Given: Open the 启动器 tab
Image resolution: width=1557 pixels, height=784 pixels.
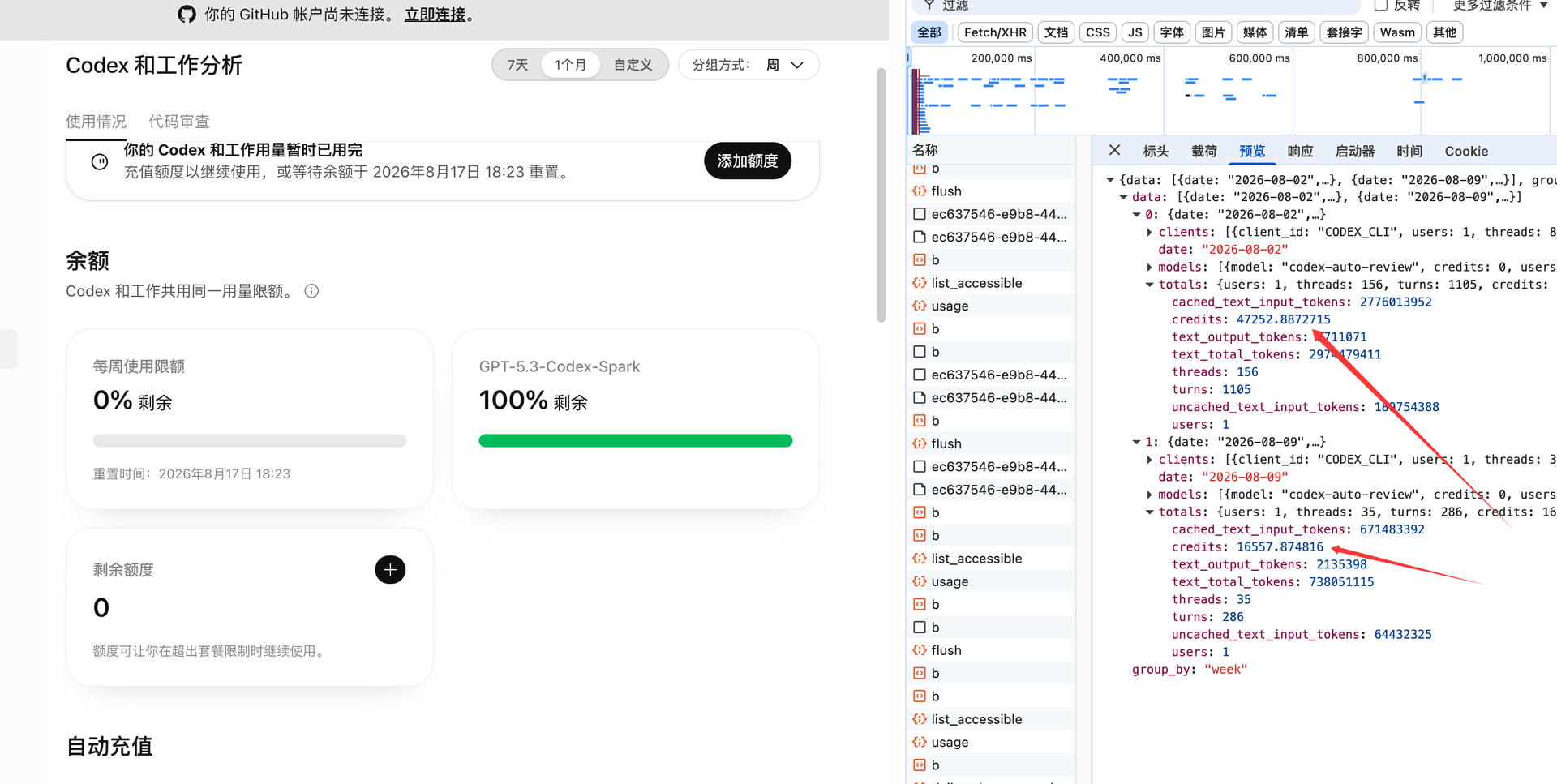Looking at the screenshot, I should [x=1354, y=151].
